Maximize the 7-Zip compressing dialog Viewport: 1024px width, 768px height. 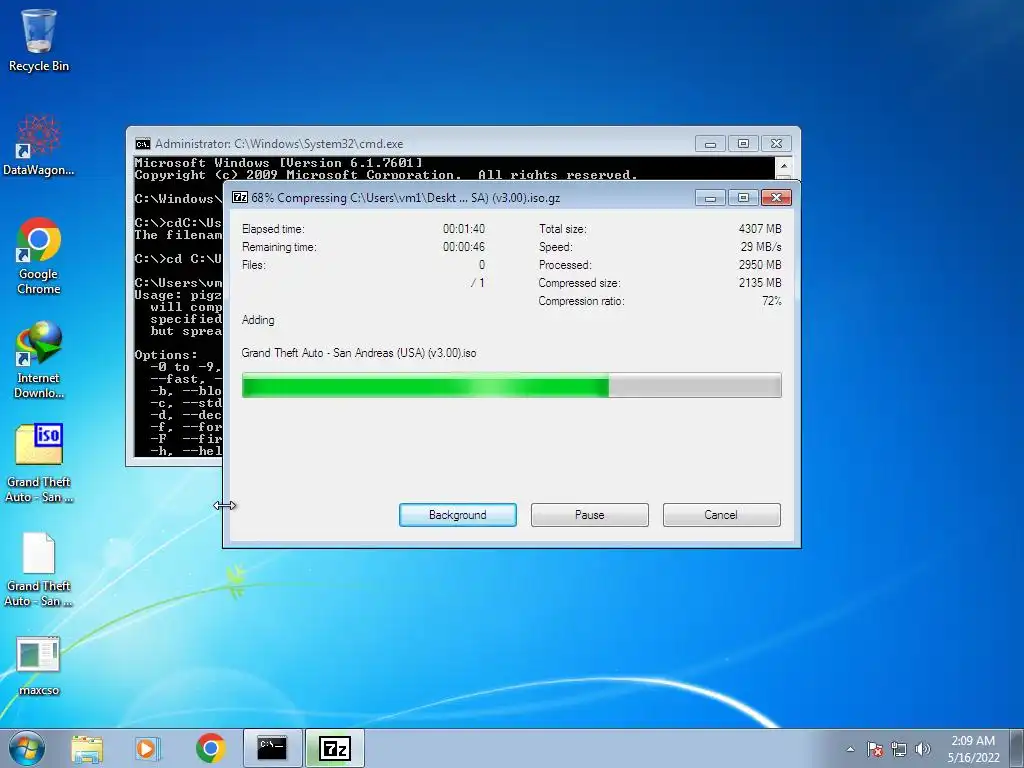point(743,198)
